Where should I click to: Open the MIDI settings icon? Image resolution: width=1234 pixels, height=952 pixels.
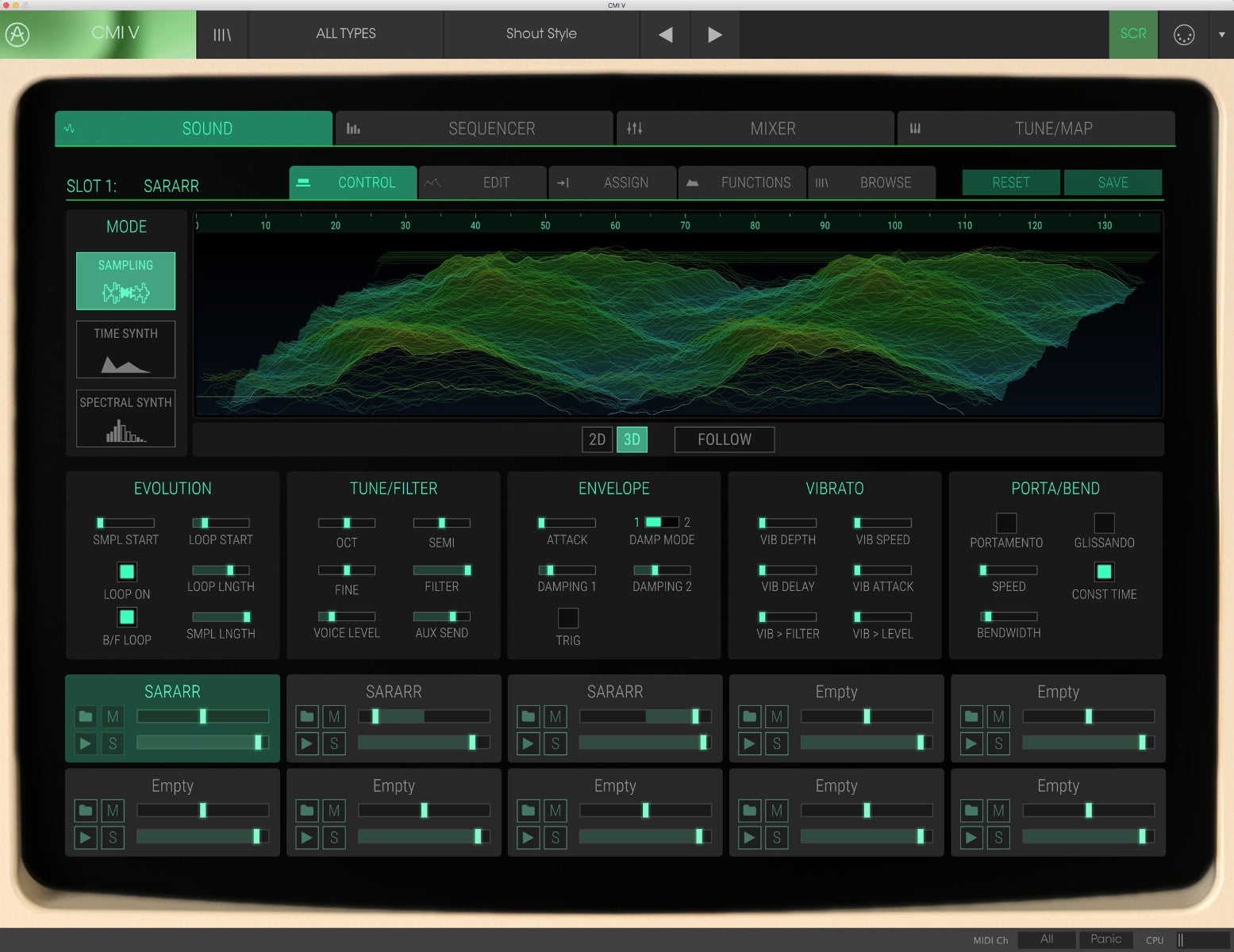pos(1184,34)
